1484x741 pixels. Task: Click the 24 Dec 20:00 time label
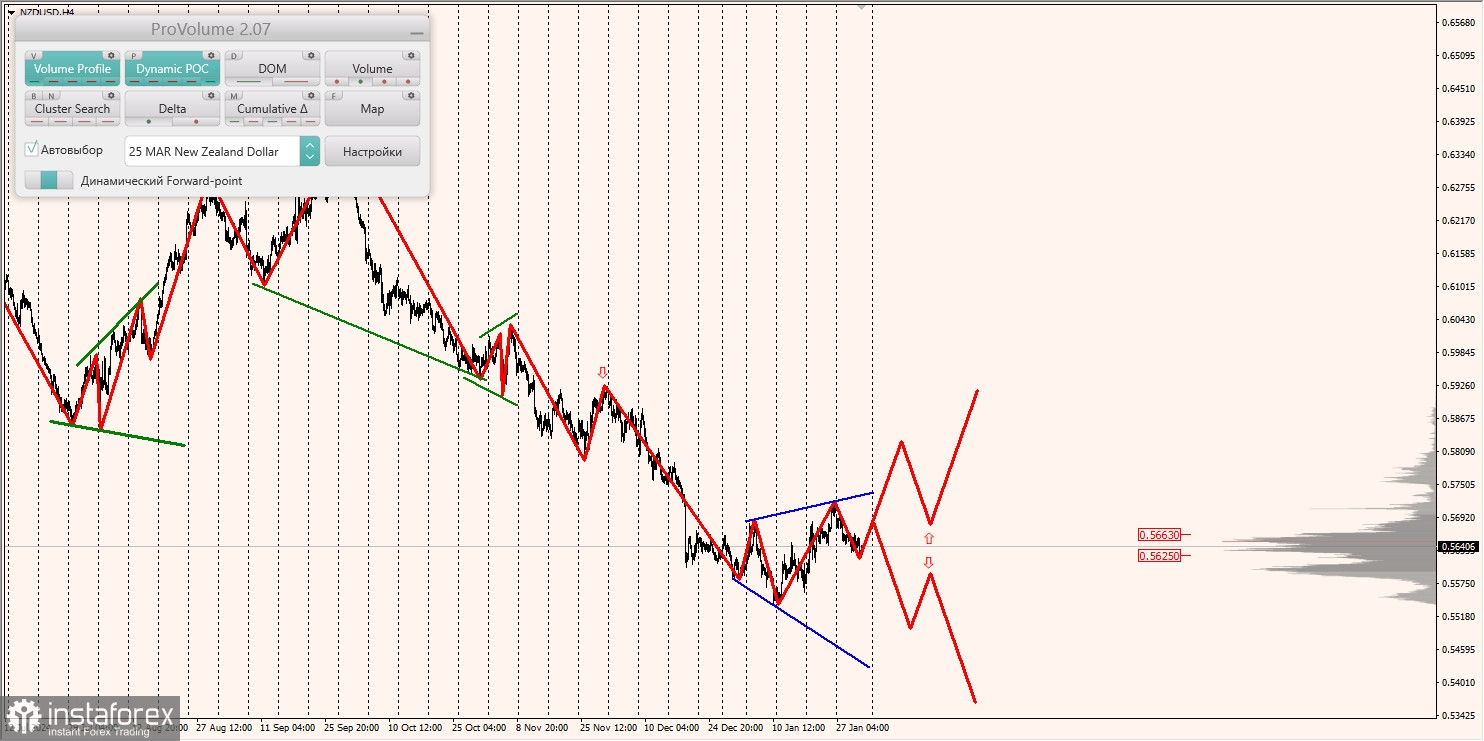pos(736,727)
